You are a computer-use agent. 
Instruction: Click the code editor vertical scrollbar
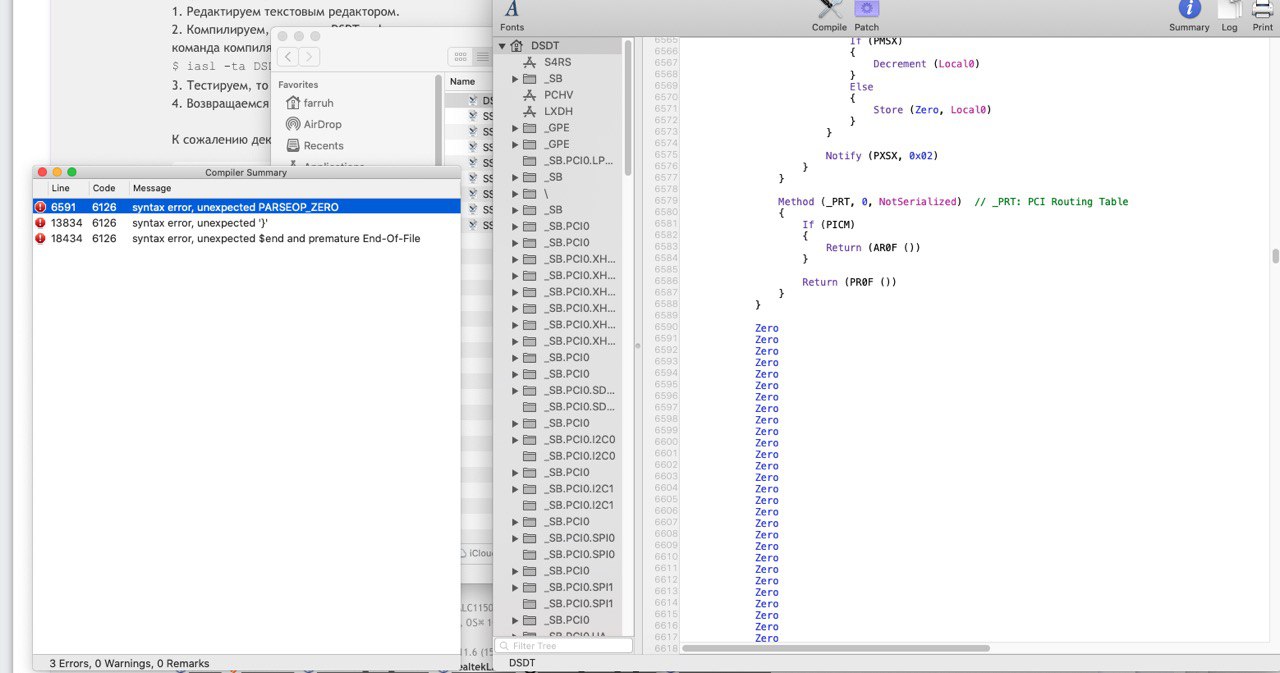click(1275, 256)
